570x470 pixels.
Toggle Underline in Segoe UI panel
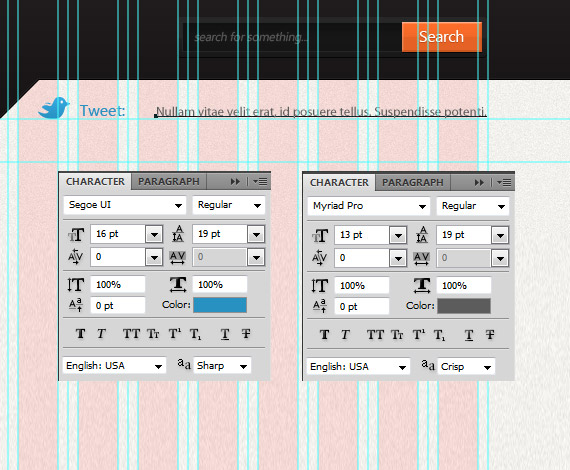pyautogui.click(x=225, y=334)
